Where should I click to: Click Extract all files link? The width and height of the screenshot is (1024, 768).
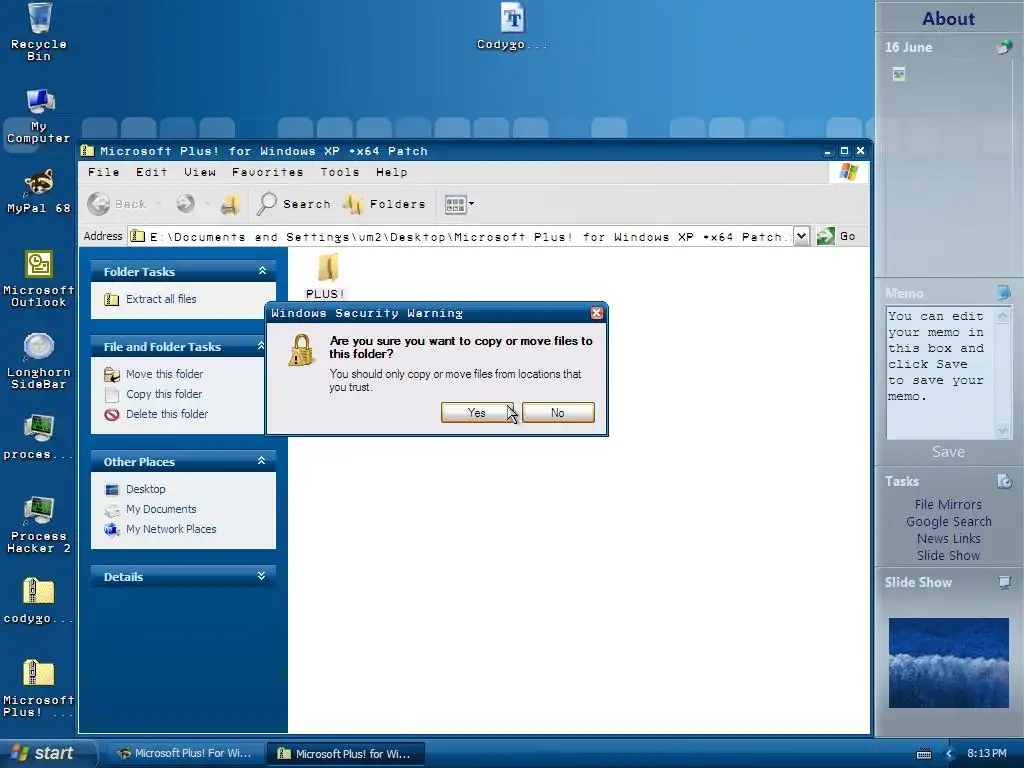point(161,299)
